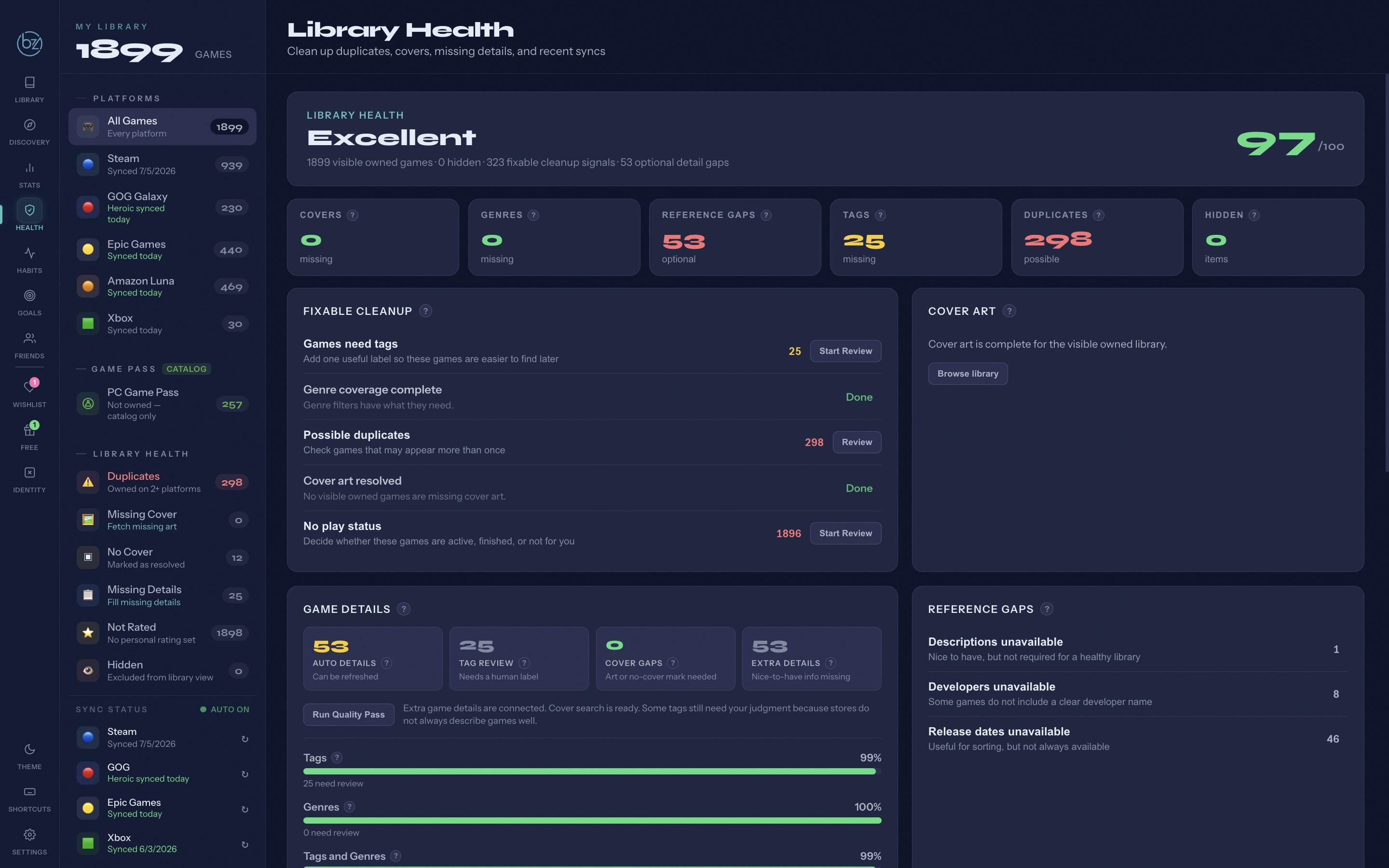Show help for Covers stat card
1389x868 pixels.
[353, 215]
